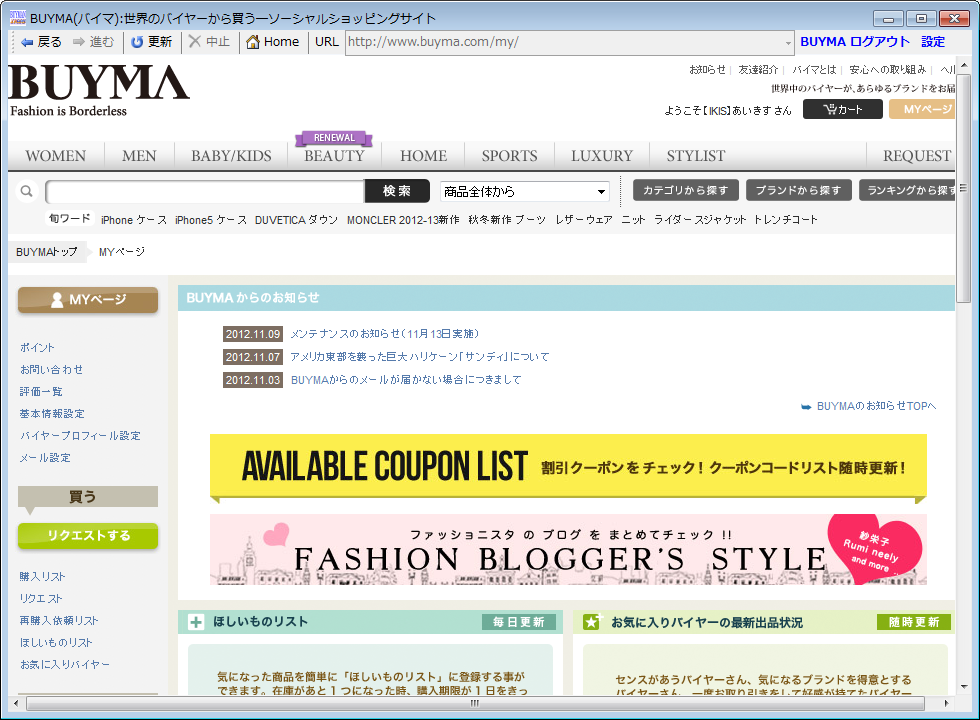Screen dimensions: 980x720
Task: Open the 安心への取り組み header link
Action: point(888,69)
